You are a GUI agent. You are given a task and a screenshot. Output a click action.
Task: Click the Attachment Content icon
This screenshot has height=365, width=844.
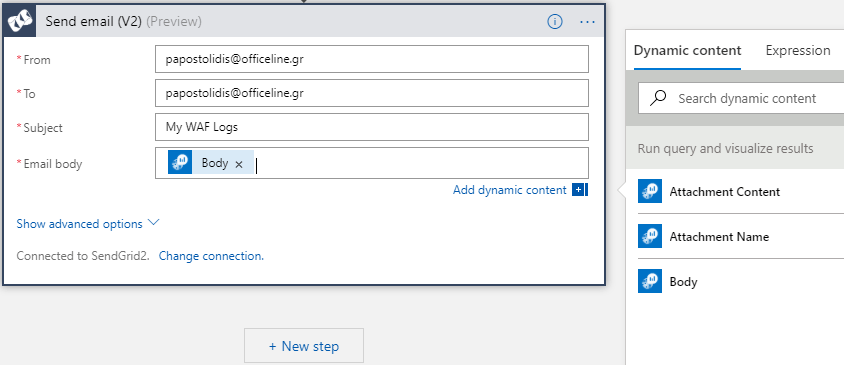click(x=650, y=192)
